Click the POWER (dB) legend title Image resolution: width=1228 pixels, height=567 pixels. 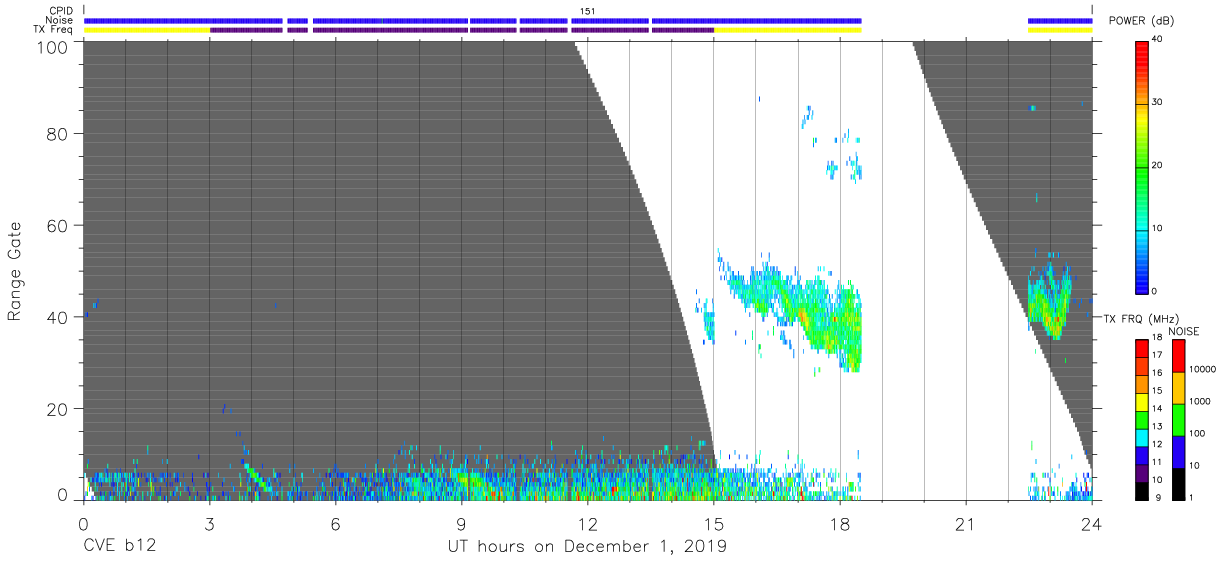coord(1141,21)
